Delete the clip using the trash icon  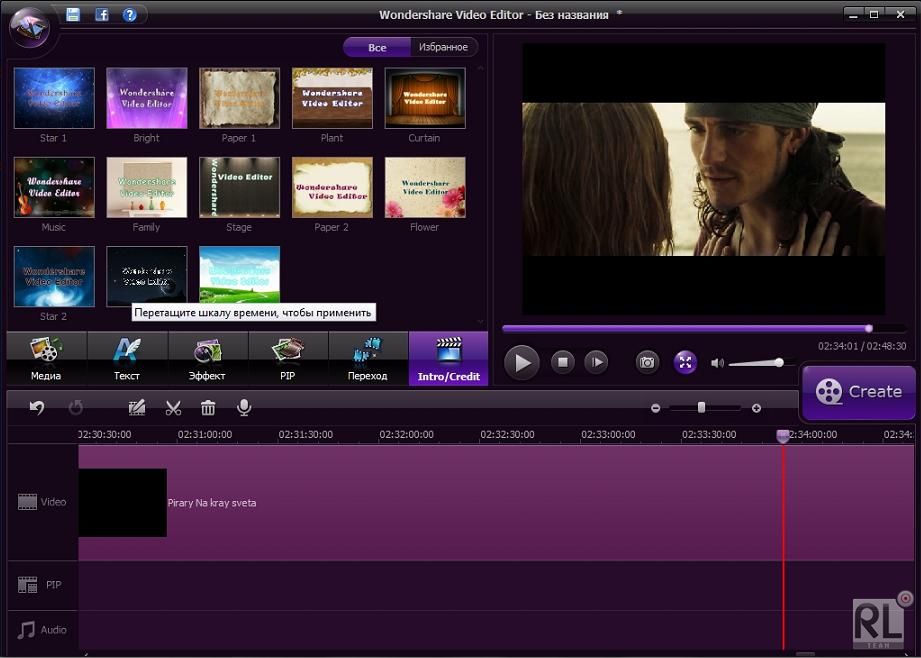point(208,407)
